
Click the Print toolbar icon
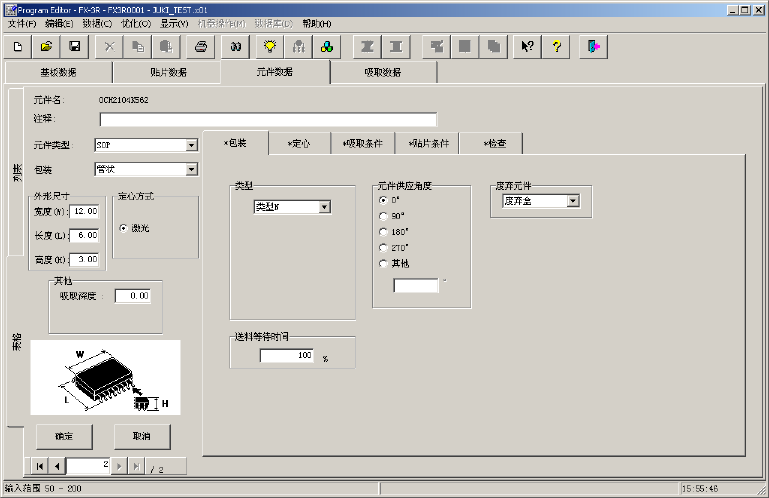tap(201, 47)
